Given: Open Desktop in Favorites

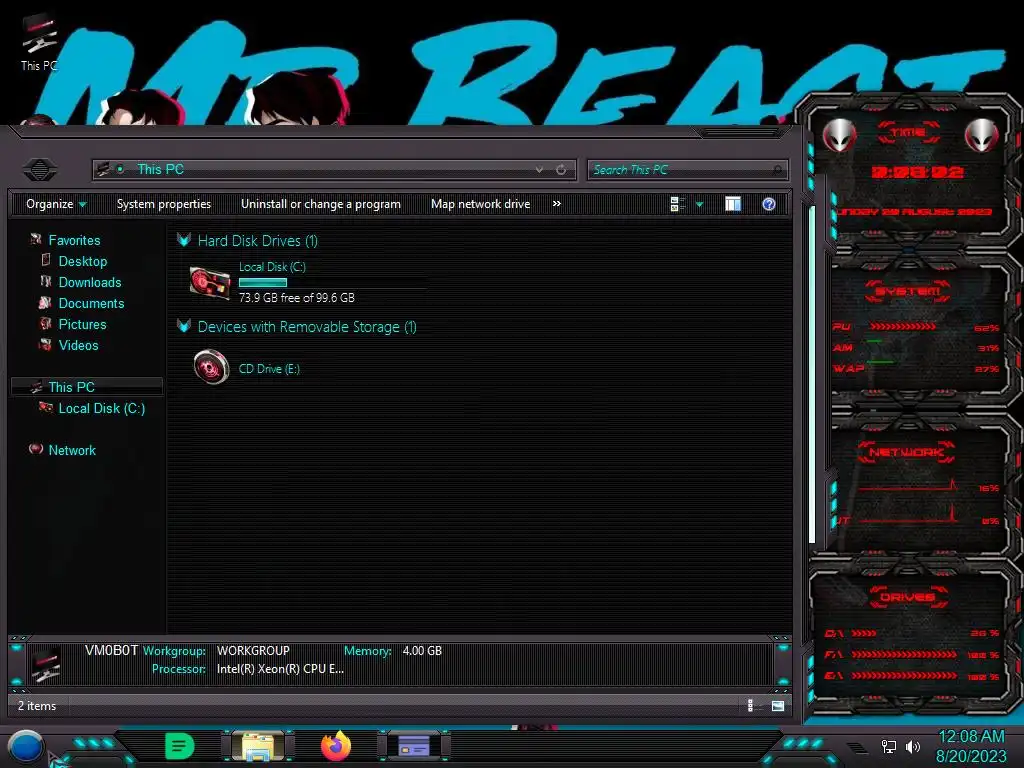Looking at the screenshot, I should (82, 261).
